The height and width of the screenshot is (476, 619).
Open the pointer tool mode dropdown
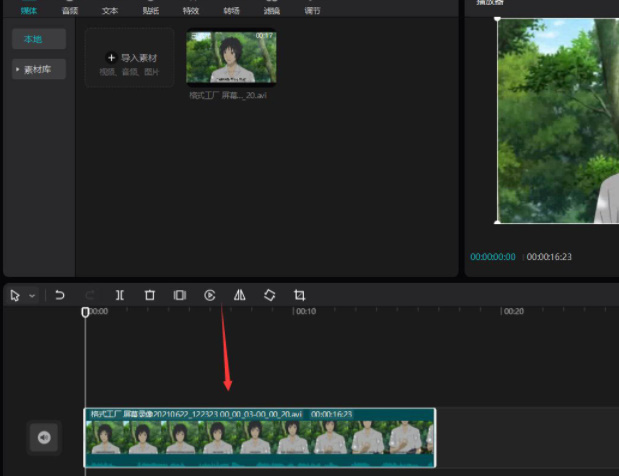[32, 296]
